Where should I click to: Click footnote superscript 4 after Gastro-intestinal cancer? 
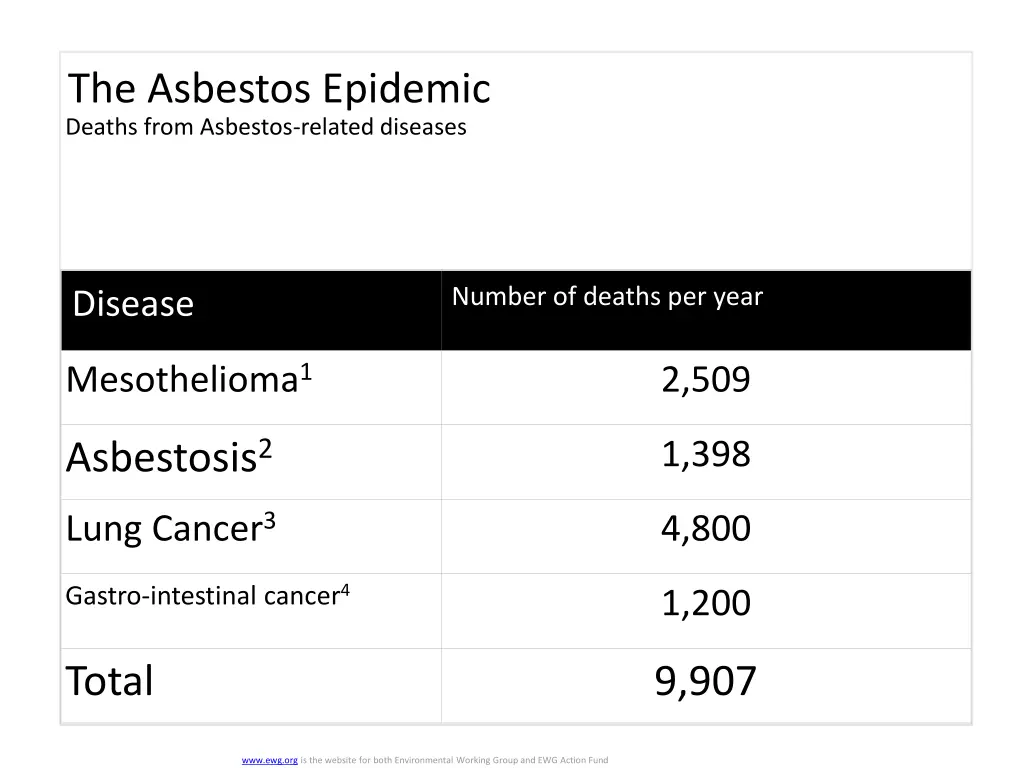[345, 590]
